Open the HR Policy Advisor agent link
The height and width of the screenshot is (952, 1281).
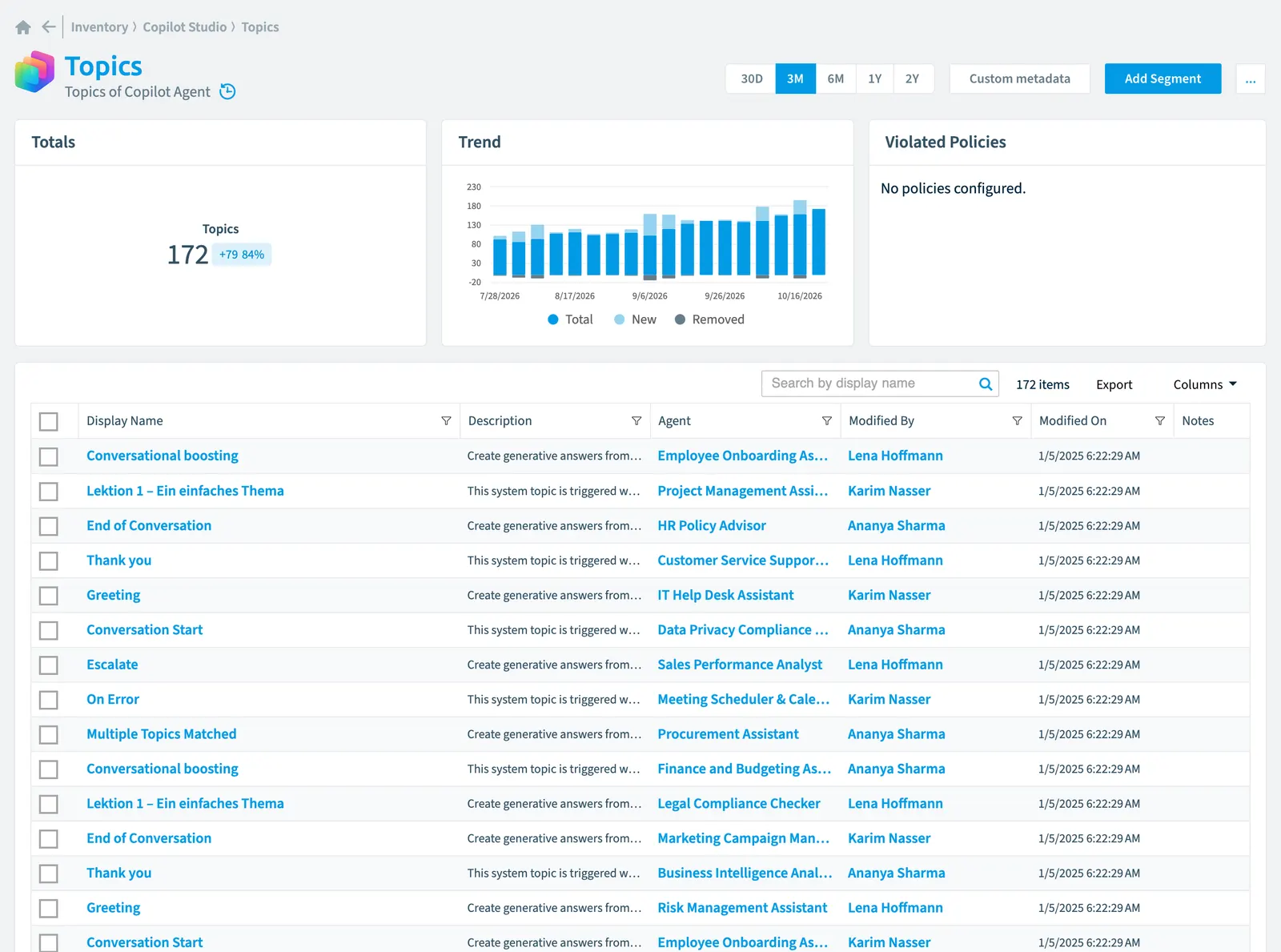(x=712, y=526)
